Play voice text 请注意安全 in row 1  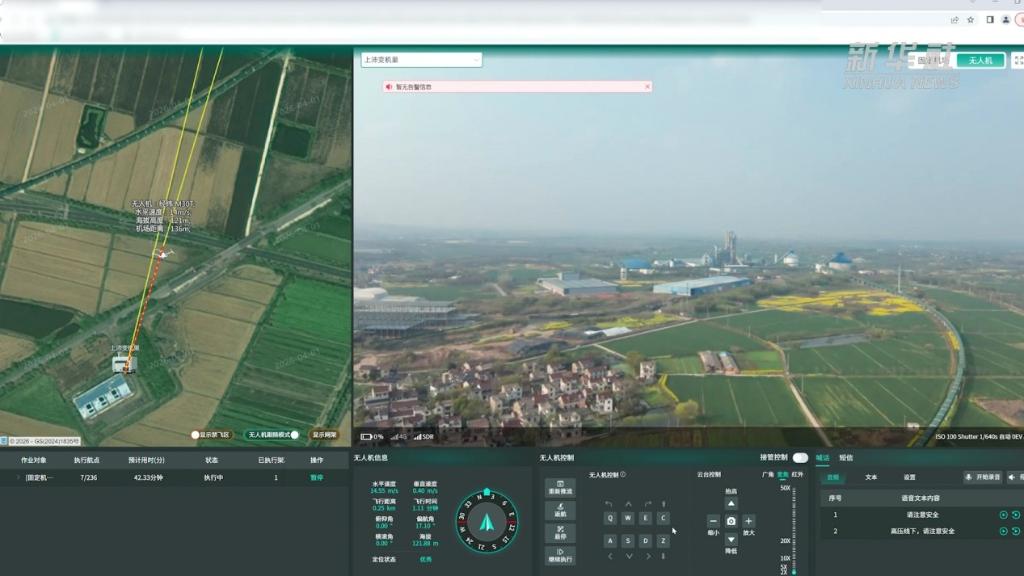pos(1003,515)
